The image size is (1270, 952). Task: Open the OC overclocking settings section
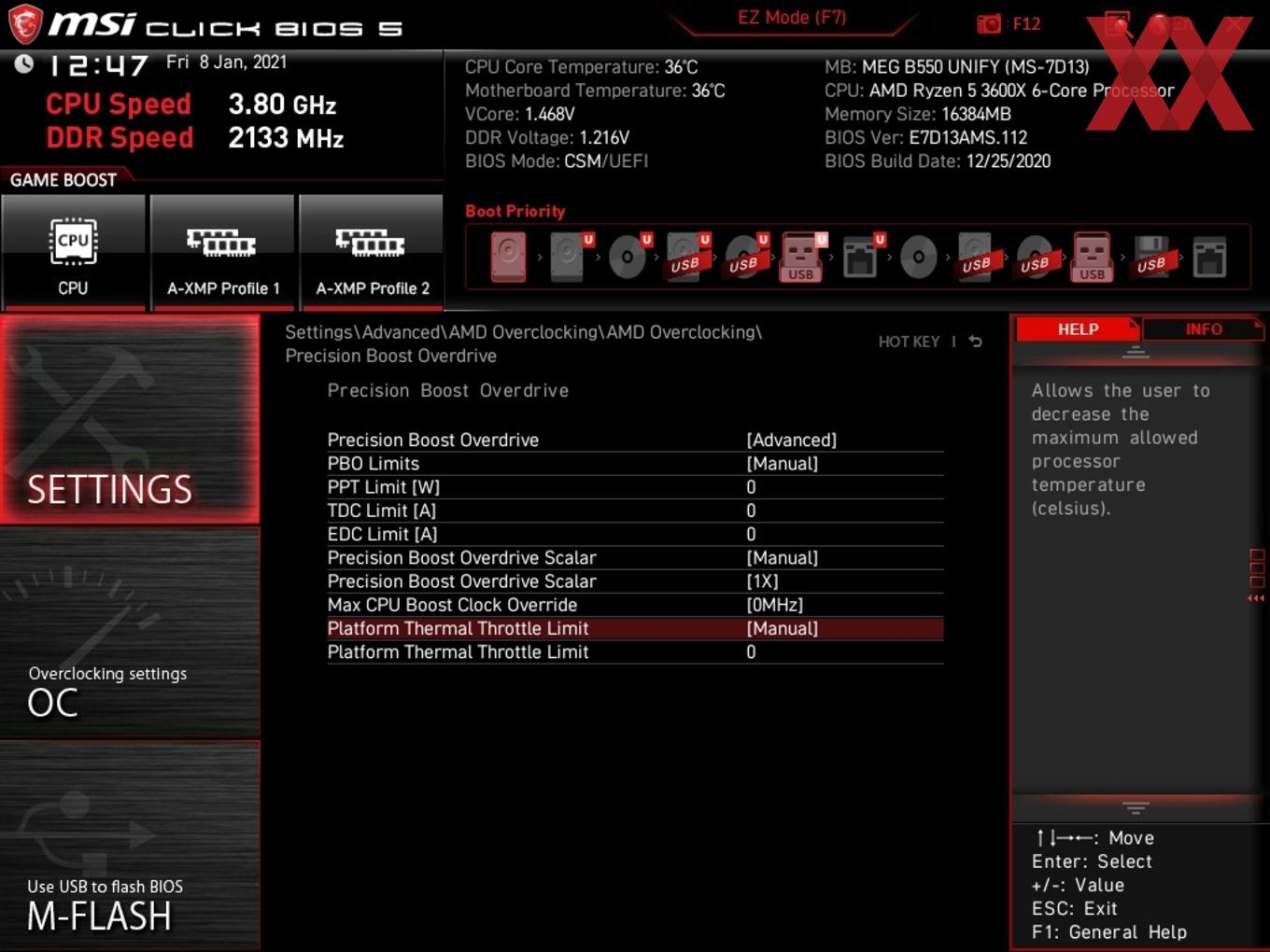tap(130, 634)
